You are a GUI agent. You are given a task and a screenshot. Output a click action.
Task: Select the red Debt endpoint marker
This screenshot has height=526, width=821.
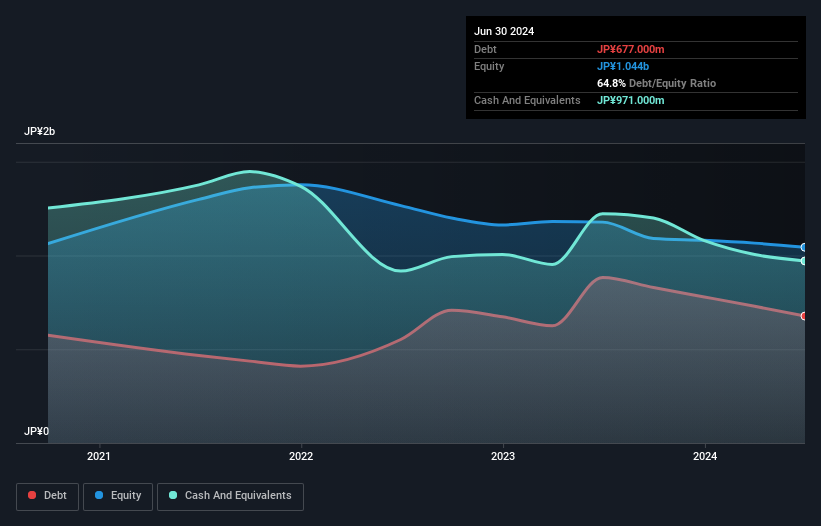804,316
